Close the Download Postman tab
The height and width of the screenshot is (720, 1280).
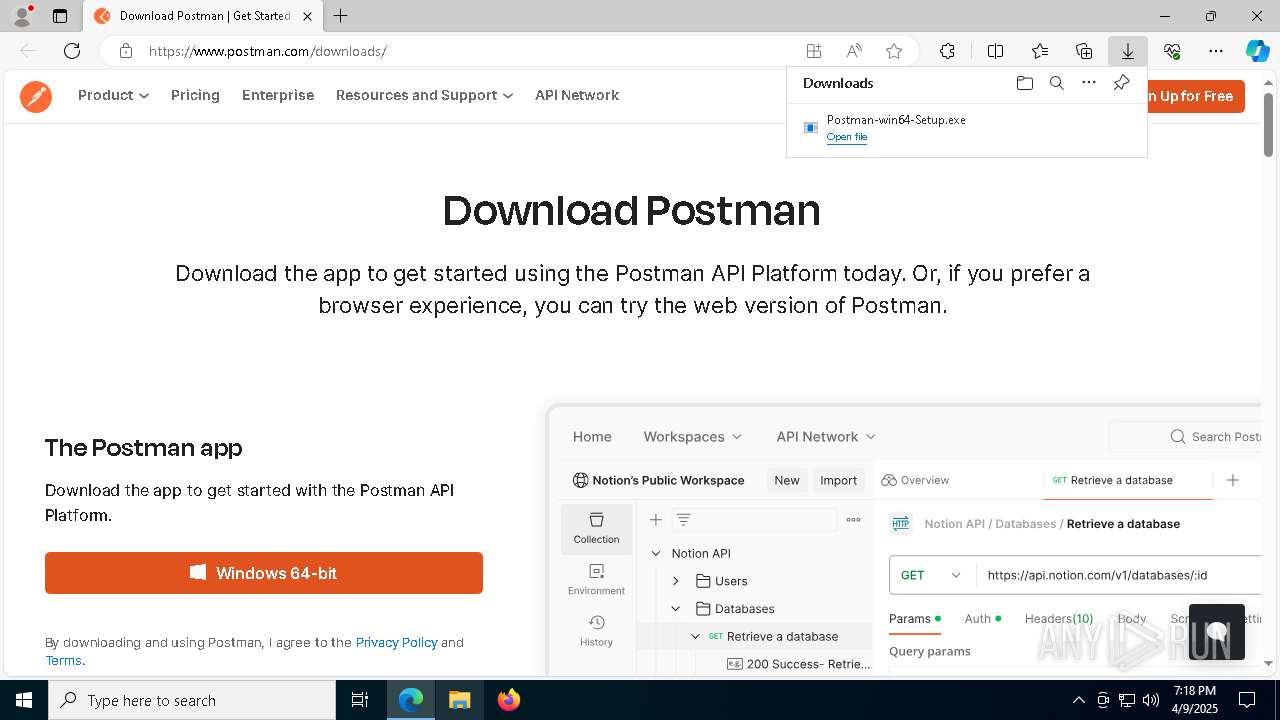(x=307, y=16)
